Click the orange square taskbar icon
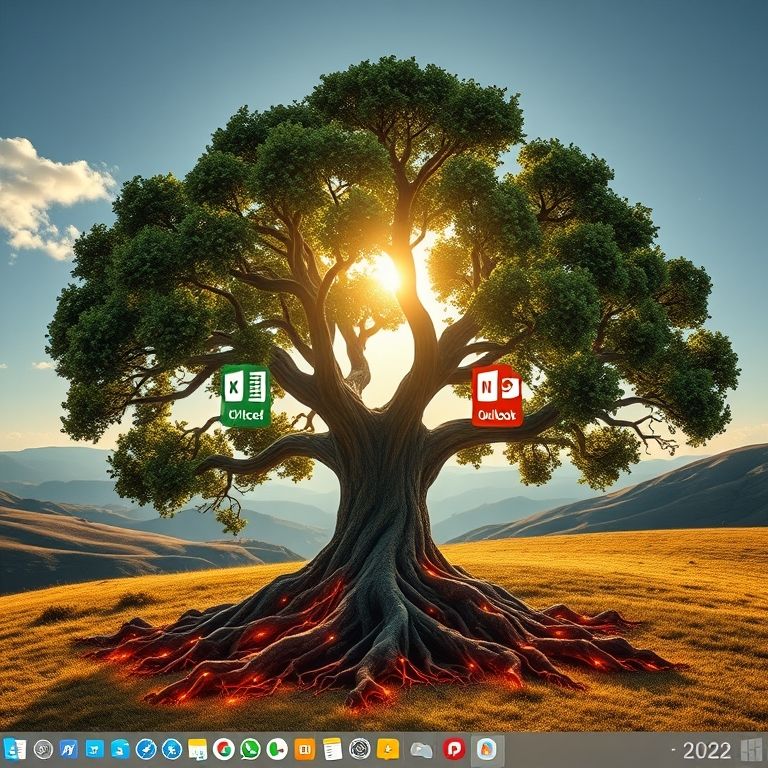768x768 pixels. click(x=305, y=749)
